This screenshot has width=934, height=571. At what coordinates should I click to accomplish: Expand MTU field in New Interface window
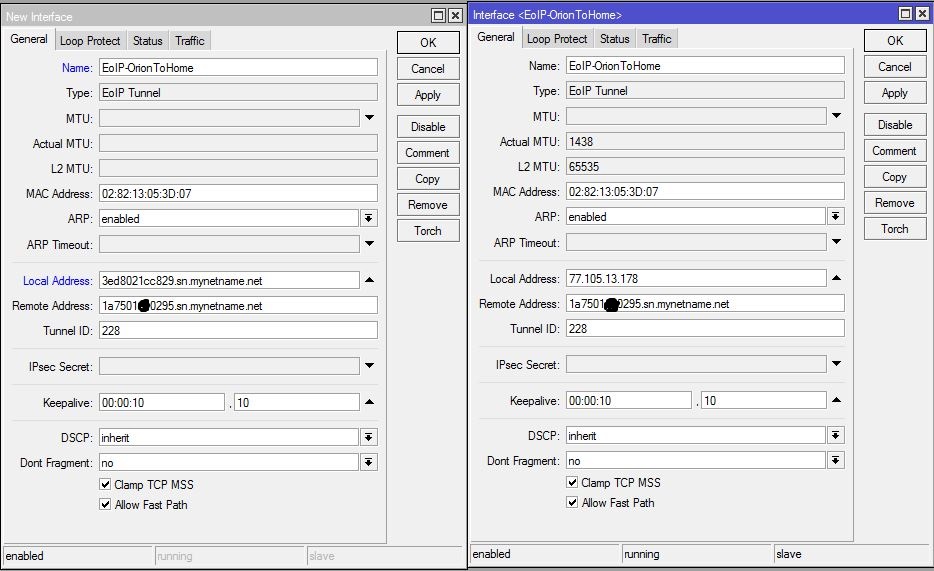pyautogui.click(x=369, y=118)
